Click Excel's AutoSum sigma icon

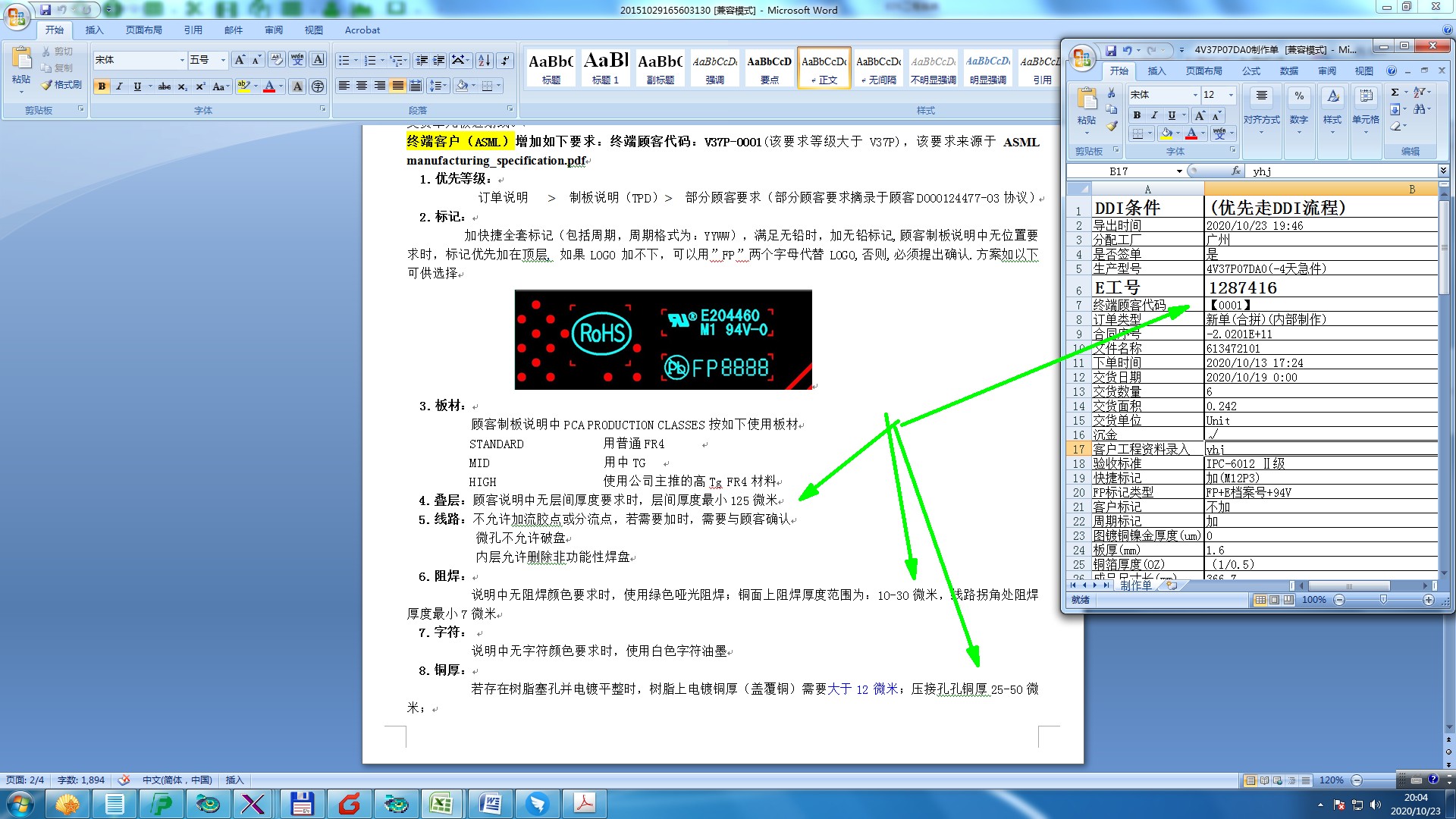(x=1395, y=93)
